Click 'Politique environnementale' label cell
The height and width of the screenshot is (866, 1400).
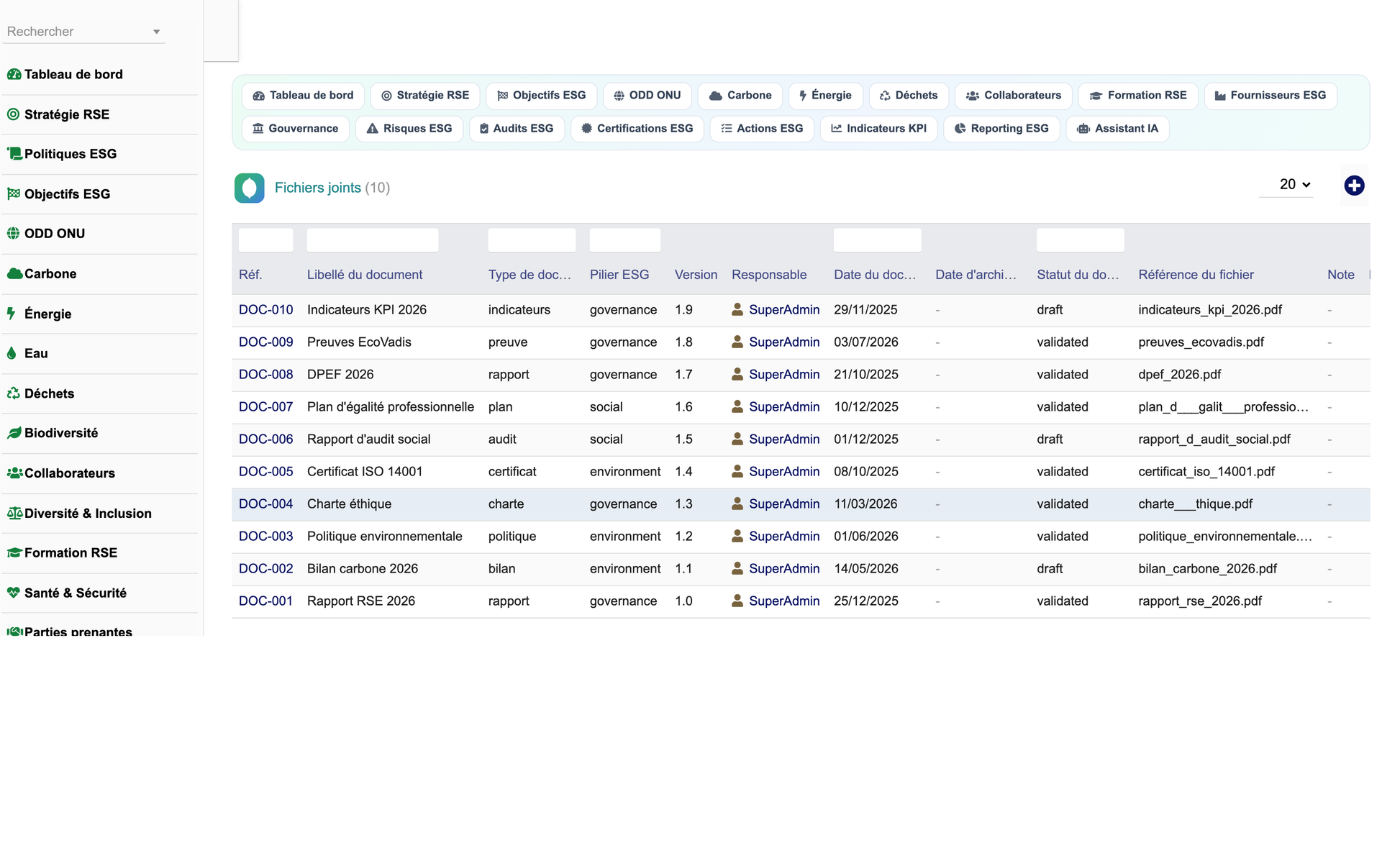click(384, 537)
